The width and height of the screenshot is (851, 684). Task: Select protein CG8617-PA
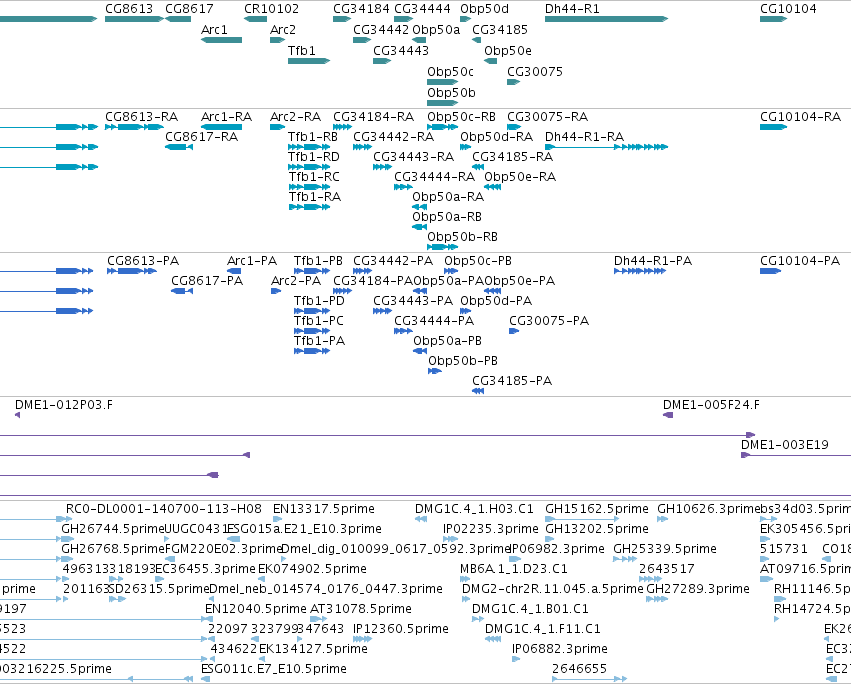point(182,291)
